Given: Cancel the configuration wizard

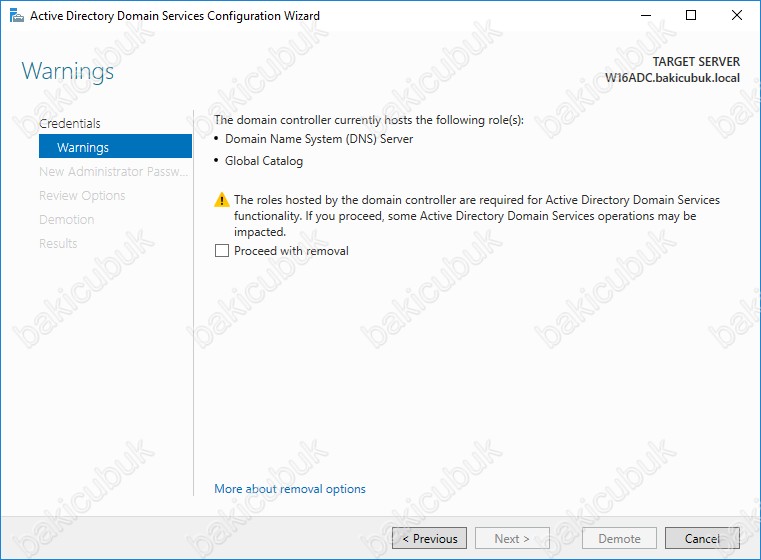Looking at the screenshot, I should pyautogui.click(x=702, y=538).
